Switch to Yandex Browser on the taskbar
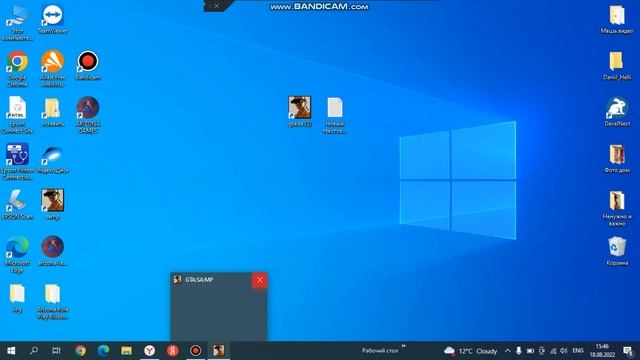The width and height of the screenshot is (640, 360). tap(149, 351)
